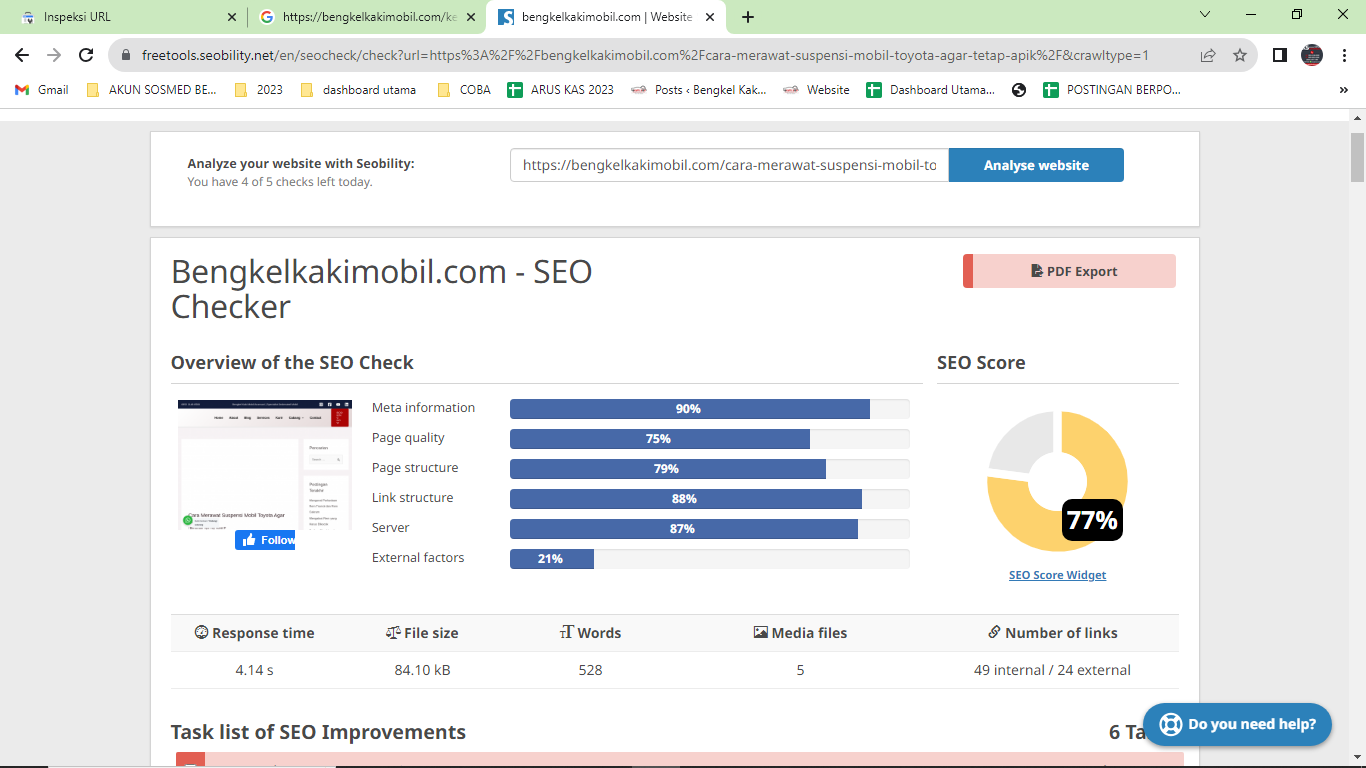Open the Chrome profile avatar
The width and height of the screenshot is (1366, 768).
pyautogui.click(x=1312, y=56)
